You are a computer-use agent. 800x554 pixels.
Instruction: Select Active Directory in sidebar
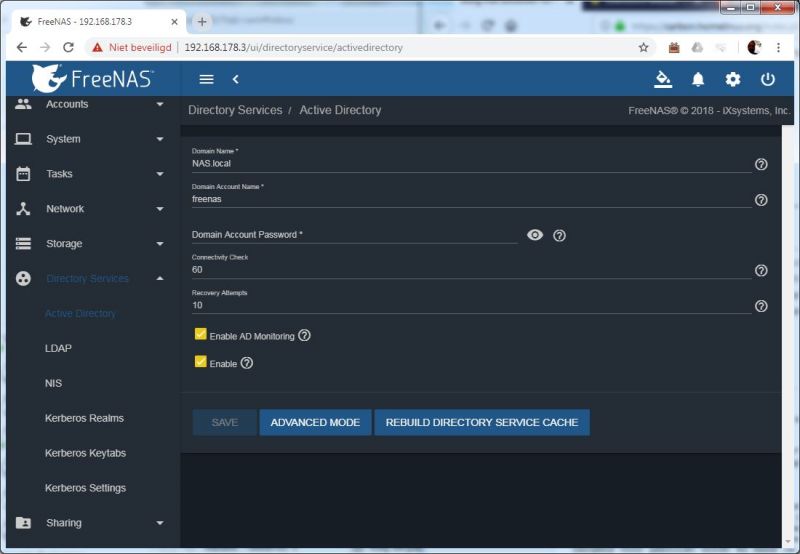coord(80,313)
